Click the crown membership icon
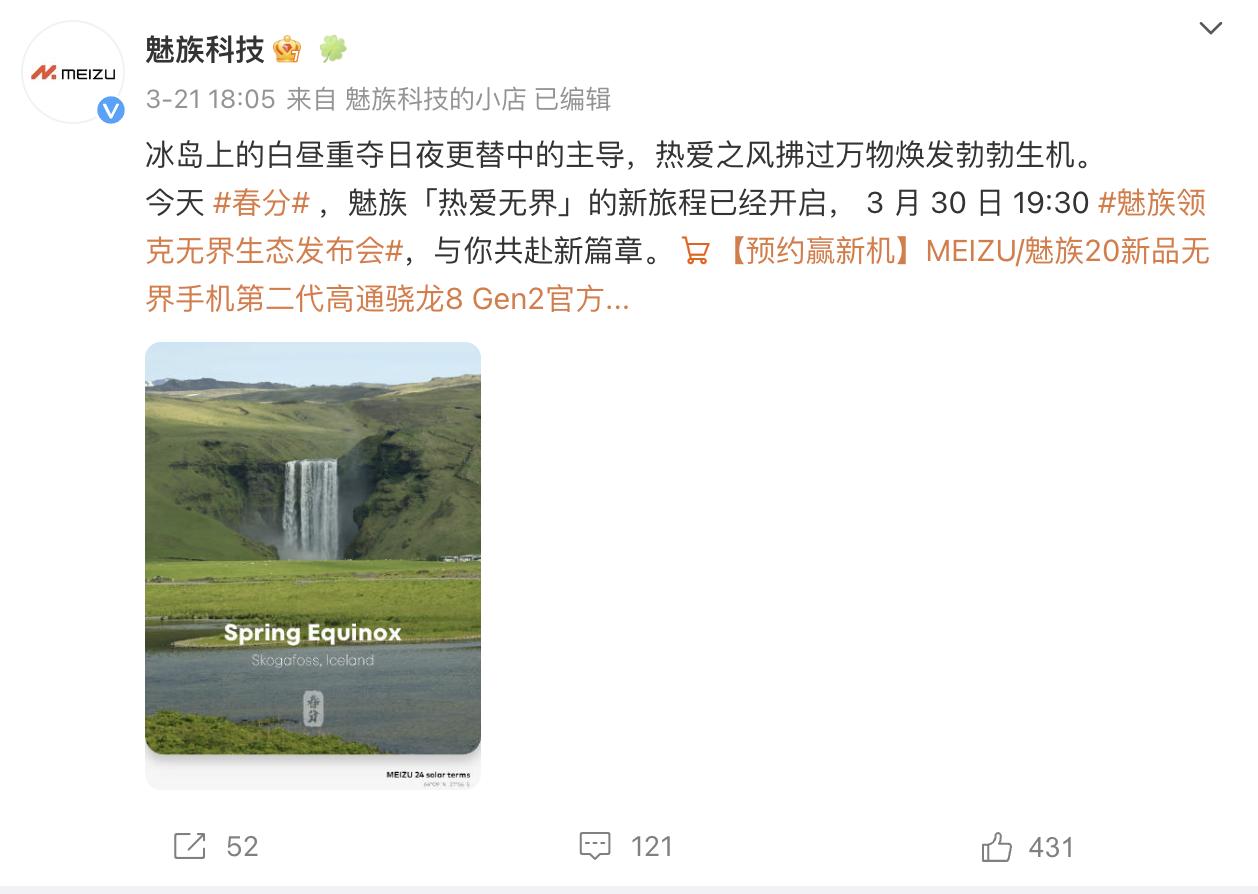The height and width of the screenshot is (894, 1258). pos(288,49)
